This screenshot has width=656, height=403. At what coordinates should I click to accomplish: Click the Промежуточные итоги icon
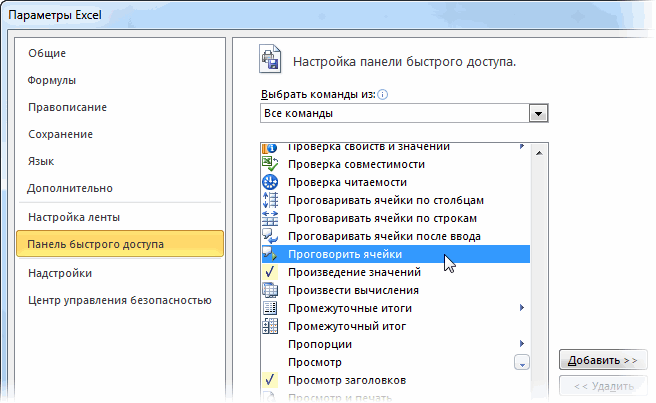coord(270,308)
